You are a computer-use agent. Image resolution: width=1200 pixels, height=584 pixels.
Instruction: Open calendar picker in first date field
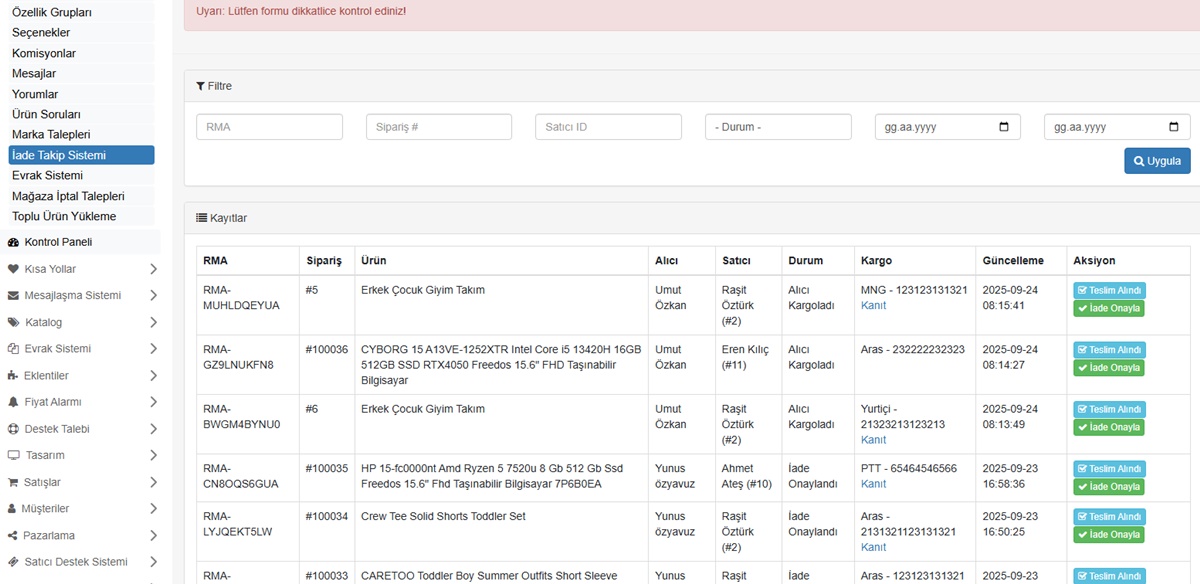tap(1004, 128)
